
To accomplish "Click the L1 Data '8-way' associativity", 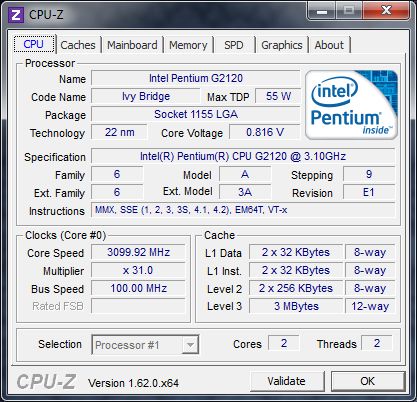I will (370, 252).
